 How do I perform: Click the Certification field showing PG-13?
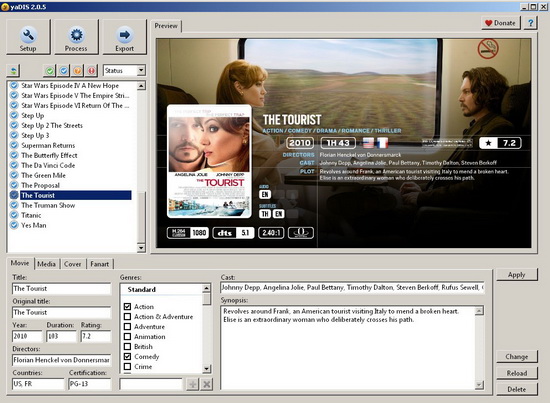pyautogui.click(x=90, y=384)
